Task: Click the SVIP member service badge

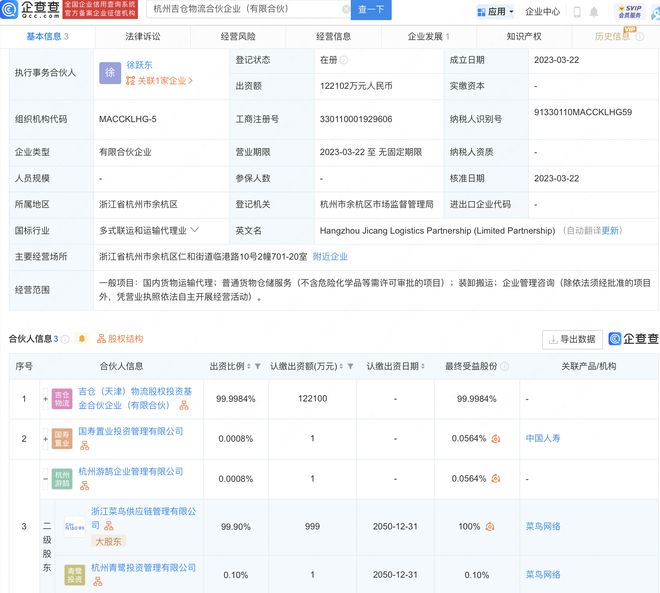Action: click(x=629, y=12)
